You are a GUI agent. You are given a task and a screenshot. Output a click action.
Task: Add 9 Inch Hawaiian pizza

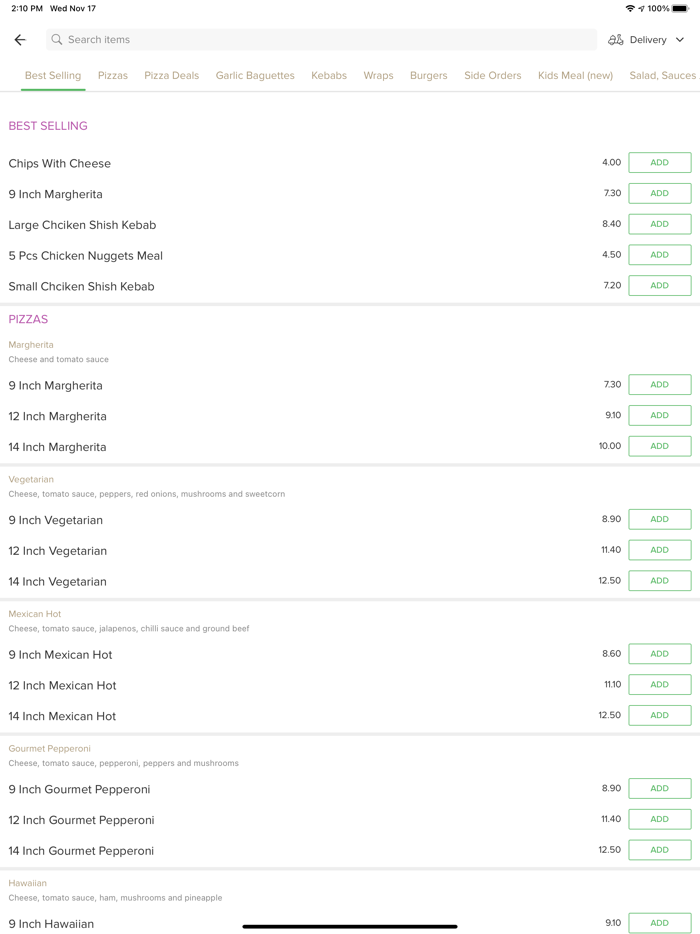tap(659, 923)
